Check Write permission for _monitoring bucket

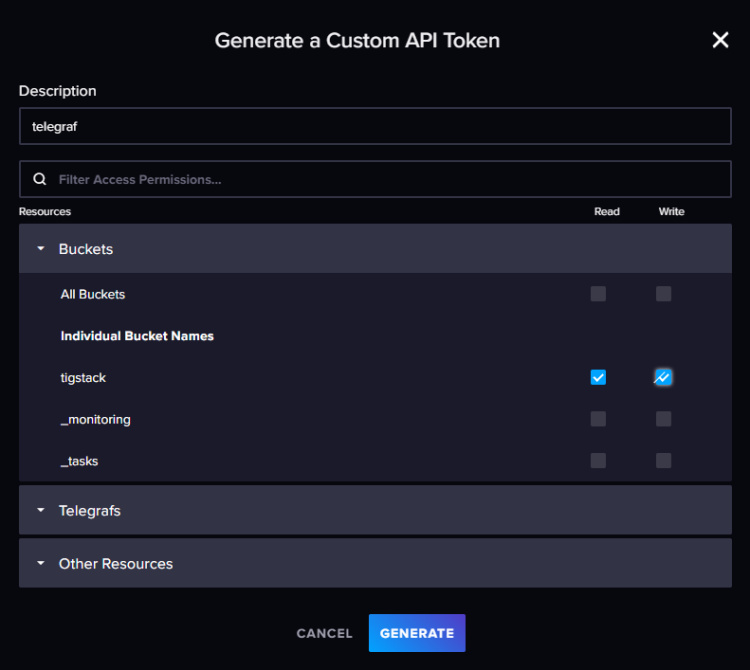pos(663,419)
